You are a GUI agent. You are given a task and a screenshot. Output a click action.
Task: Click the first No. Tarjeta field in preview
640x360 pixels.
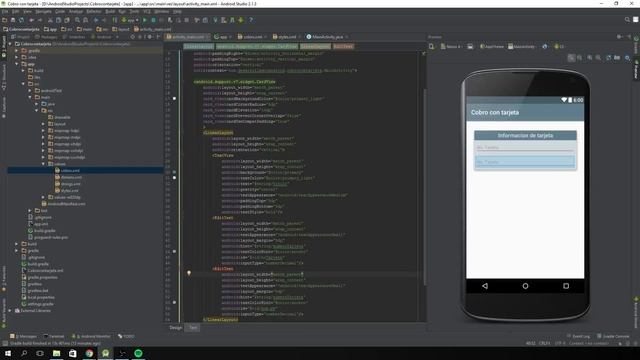click(x=525, y=147)
